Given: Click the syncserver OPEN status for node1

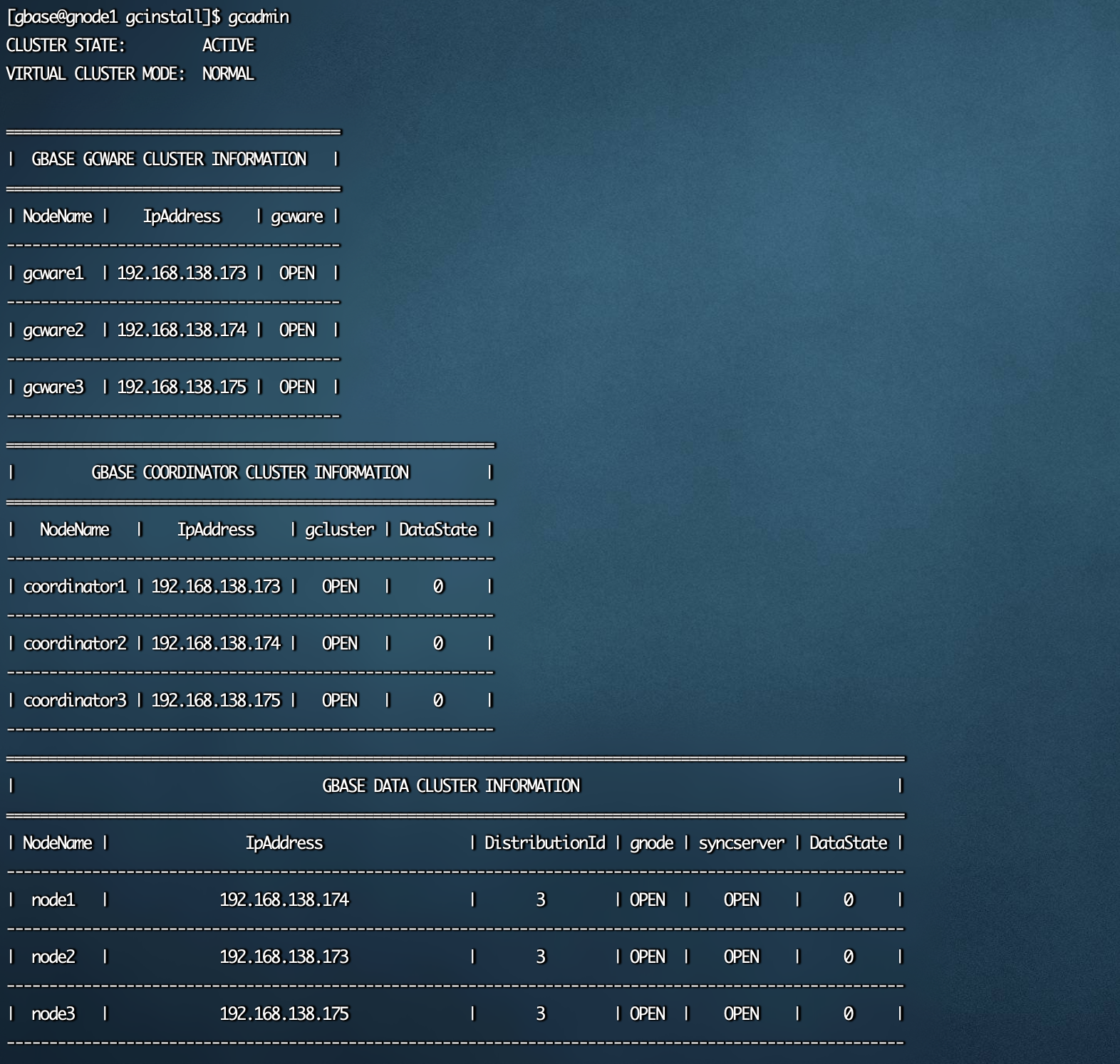Looking at the screenshot, I should click(x=742, y=900).
